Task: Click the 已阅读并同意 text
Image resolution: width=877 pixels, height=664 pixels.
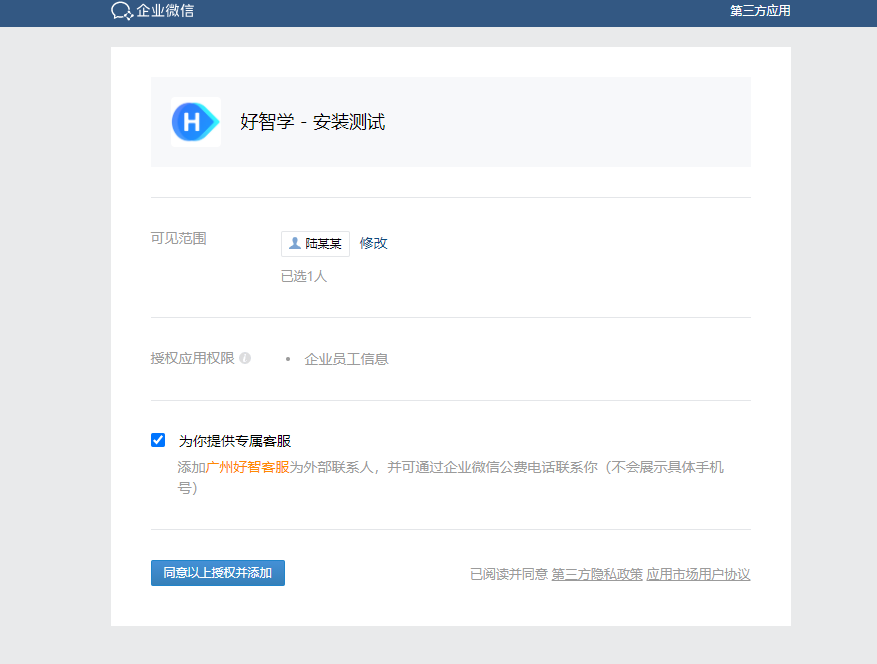Action: click(508, 574)
